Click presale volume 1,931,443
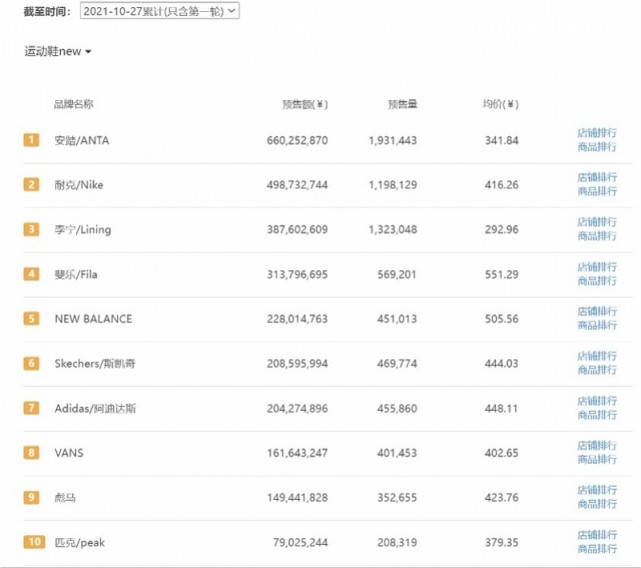The image size is (641, 568). tap(393, 141)
